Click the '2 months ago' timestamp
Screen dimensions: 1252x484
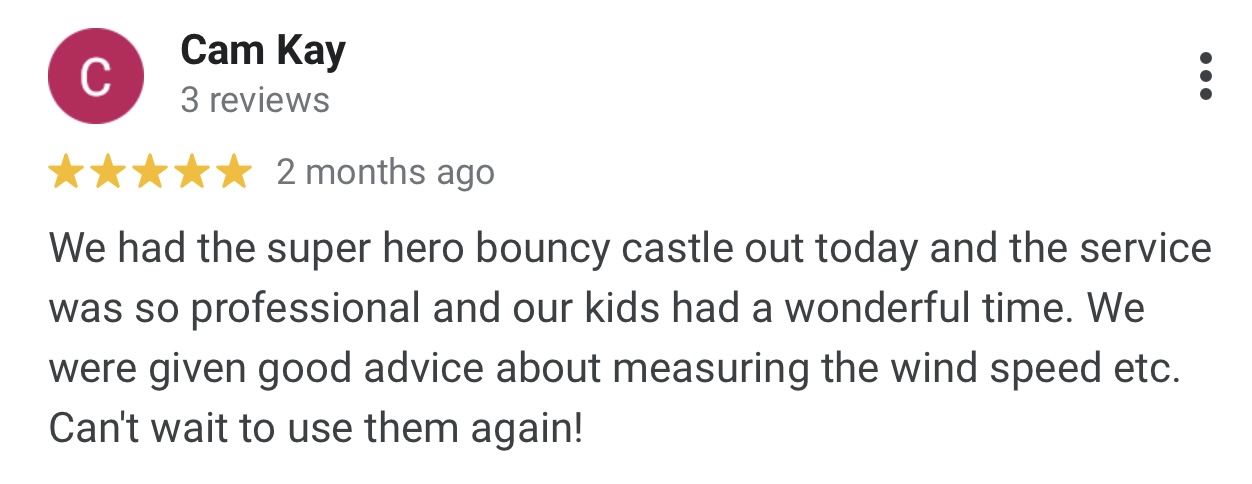(386, 173)
